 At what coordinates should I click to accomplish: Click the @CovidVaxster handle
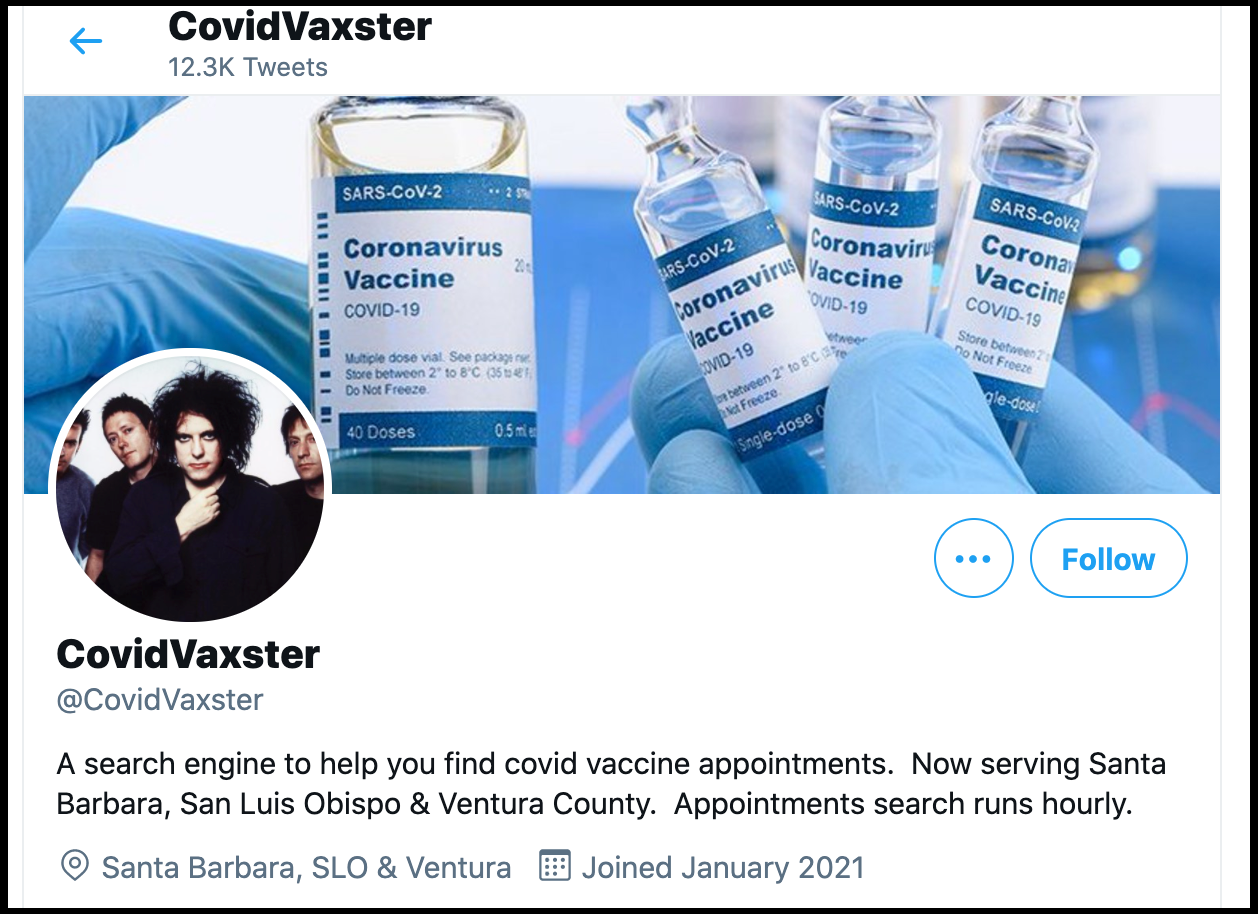tap(160, 700)
